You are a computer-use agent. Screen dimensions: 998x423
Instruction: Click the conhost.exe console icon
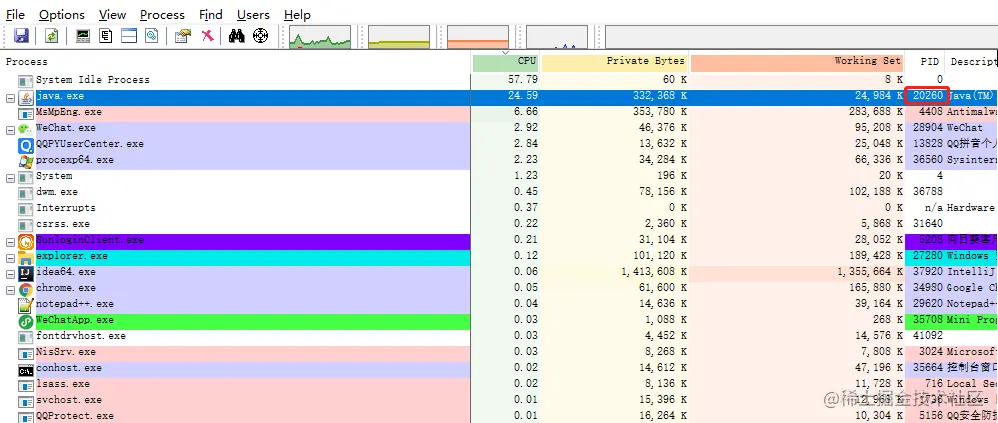(25, 369)
